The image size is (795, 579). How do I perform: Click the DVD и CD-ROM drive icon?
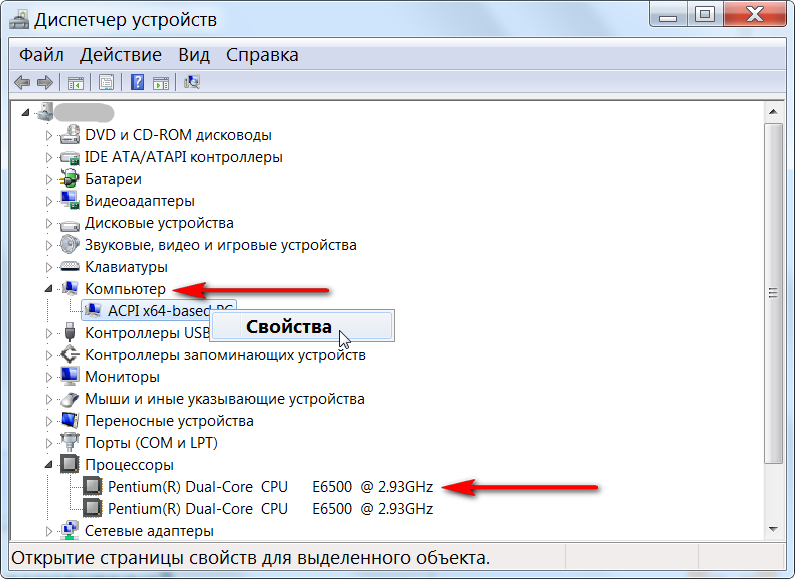[x=69, y=135]
